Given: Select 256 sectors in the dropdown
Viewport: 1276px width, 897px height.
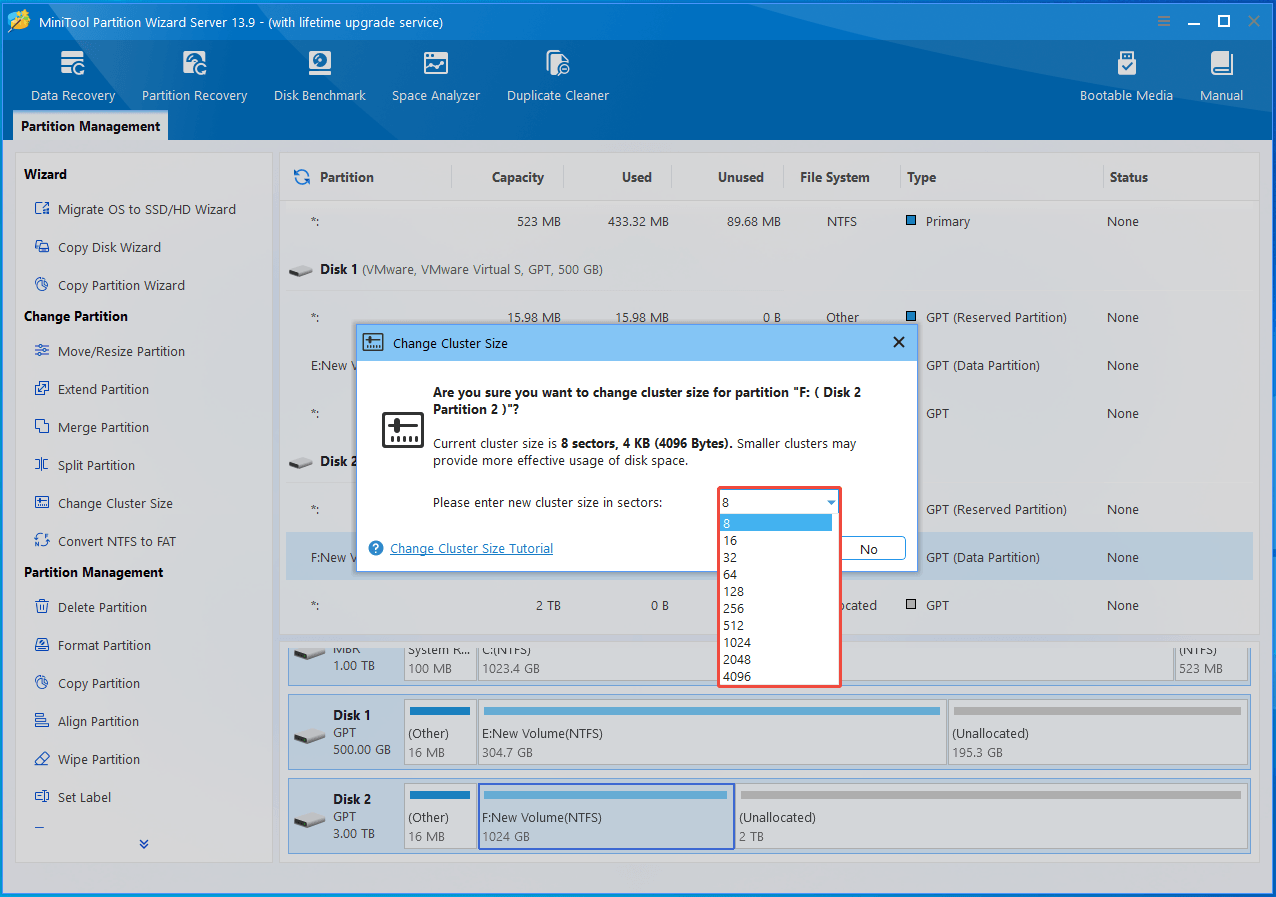Looking at the screenshot, I should (x=776, y=608).
